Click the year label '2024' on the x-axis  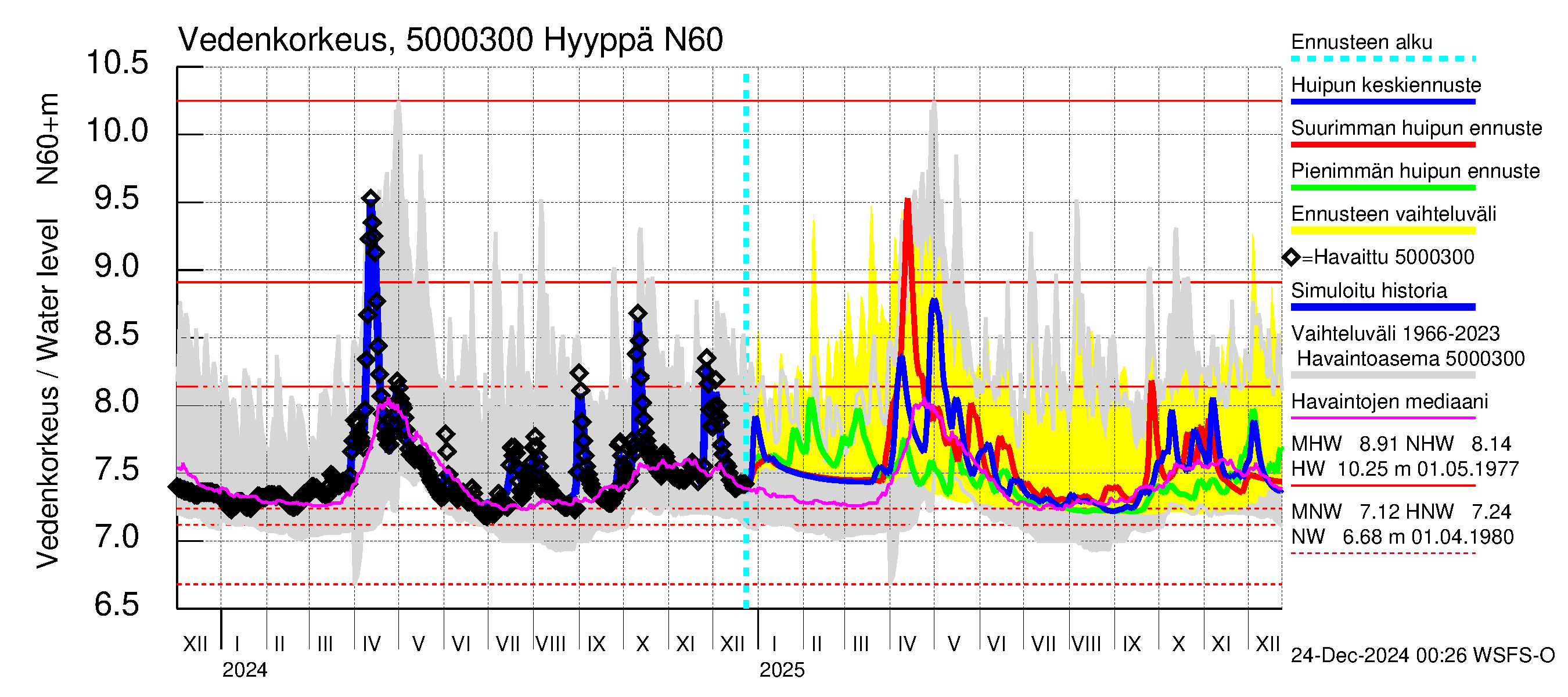coord(244,670)
